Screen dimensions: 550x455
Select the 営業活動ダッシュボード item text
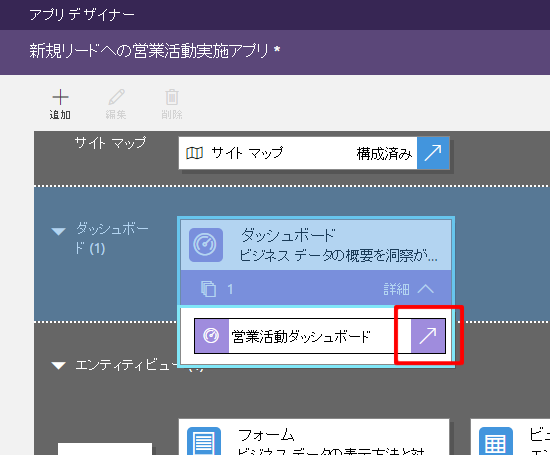click(301, 336)
